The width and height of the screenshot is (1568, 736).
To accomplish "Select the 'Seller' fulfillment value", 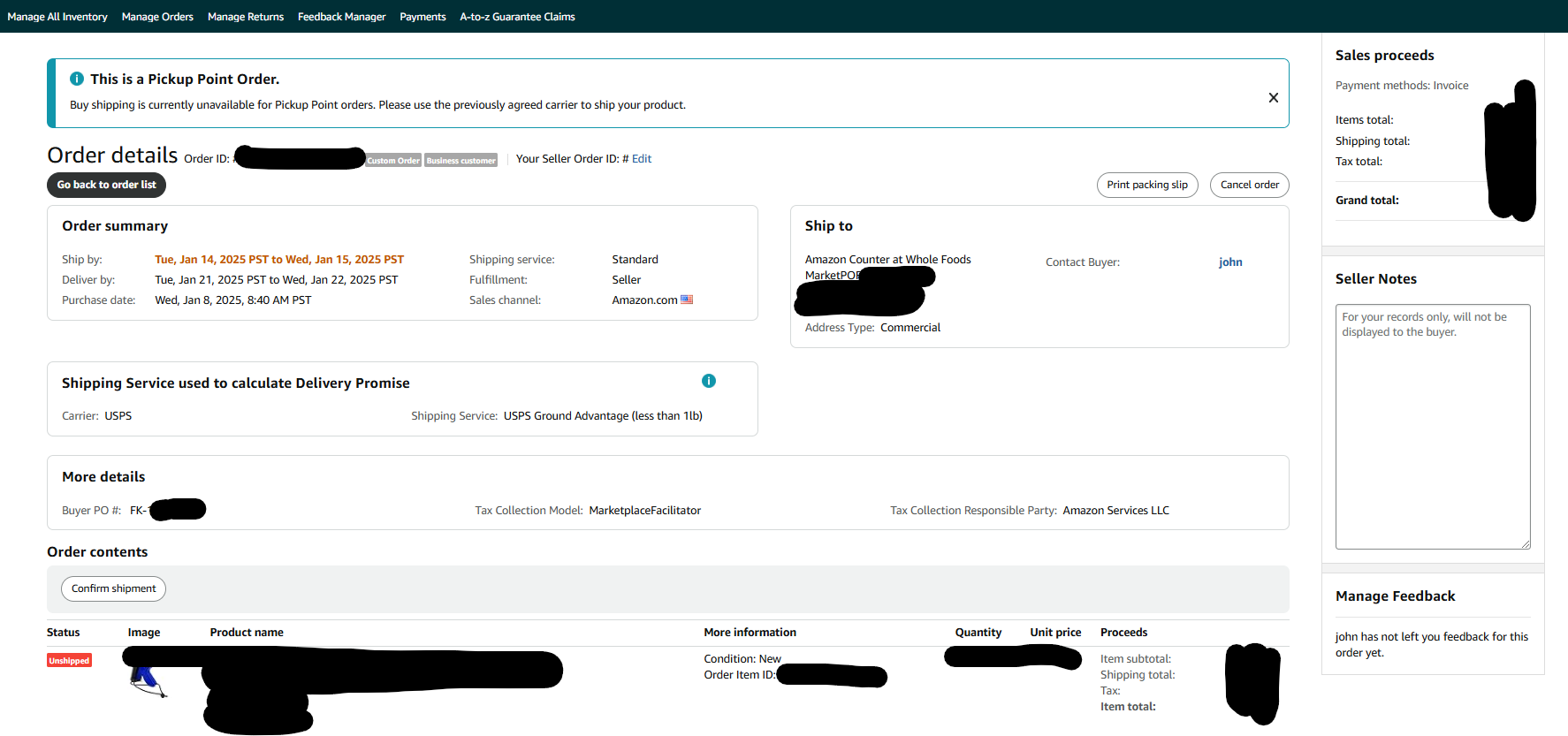I will point(627,280).
